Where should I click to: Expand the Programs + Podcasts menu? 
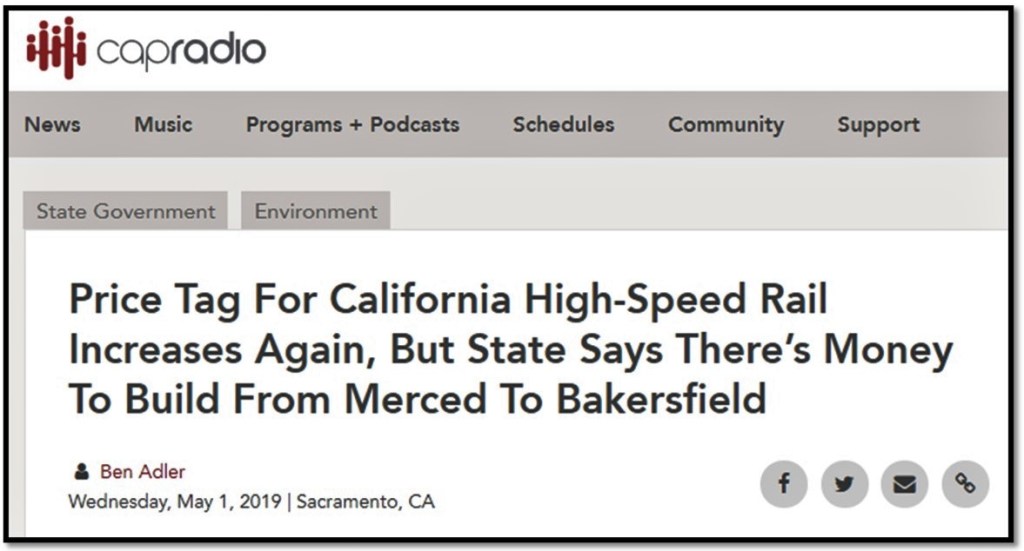pyautogui.click(x=352, y=125)
